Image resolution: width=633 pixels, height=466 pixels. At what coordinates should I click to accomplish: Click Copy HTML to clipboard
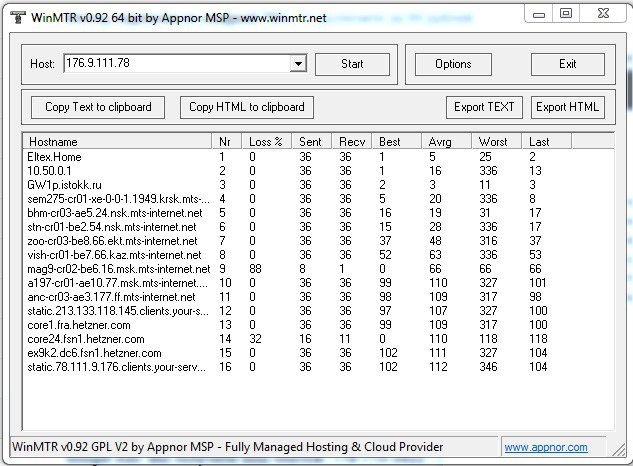[x=247, y=107]
